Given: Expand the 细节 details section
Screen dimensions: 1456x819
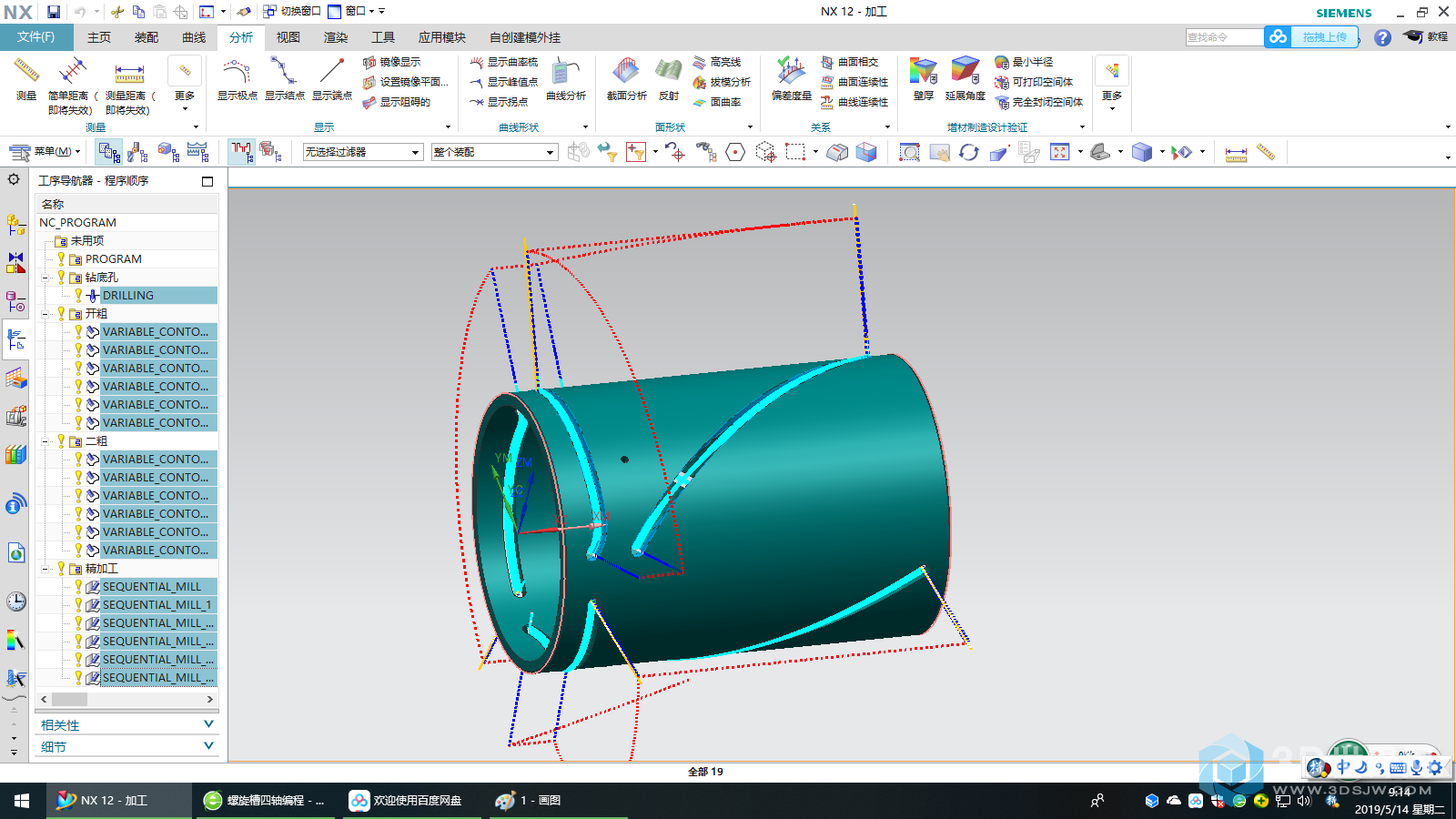Looking at the screenshot, I should tap(127, 746).
